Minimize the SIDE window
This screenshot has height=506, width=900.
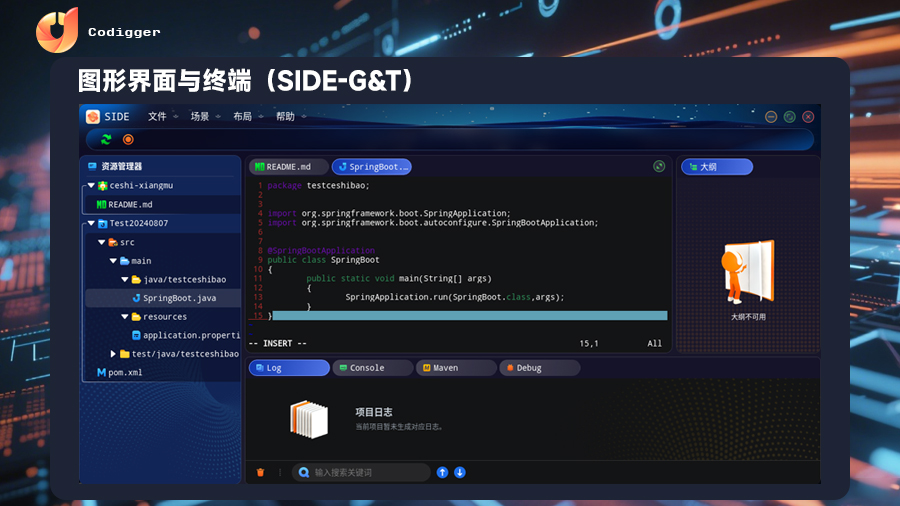tap(771, 116)
